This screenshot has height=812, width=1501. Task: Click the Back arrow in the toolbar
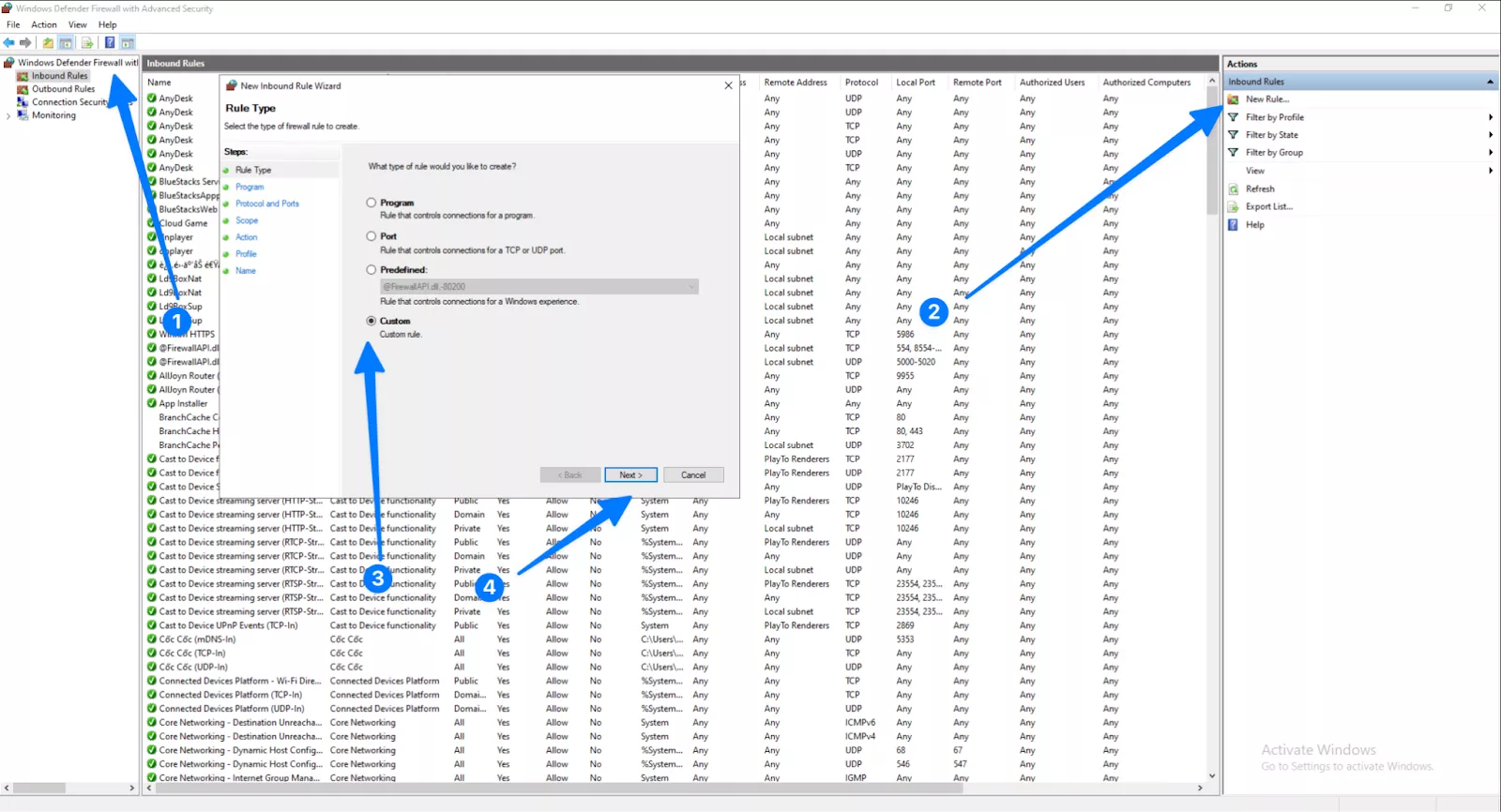pyautogui.click(x=8, y=43)
